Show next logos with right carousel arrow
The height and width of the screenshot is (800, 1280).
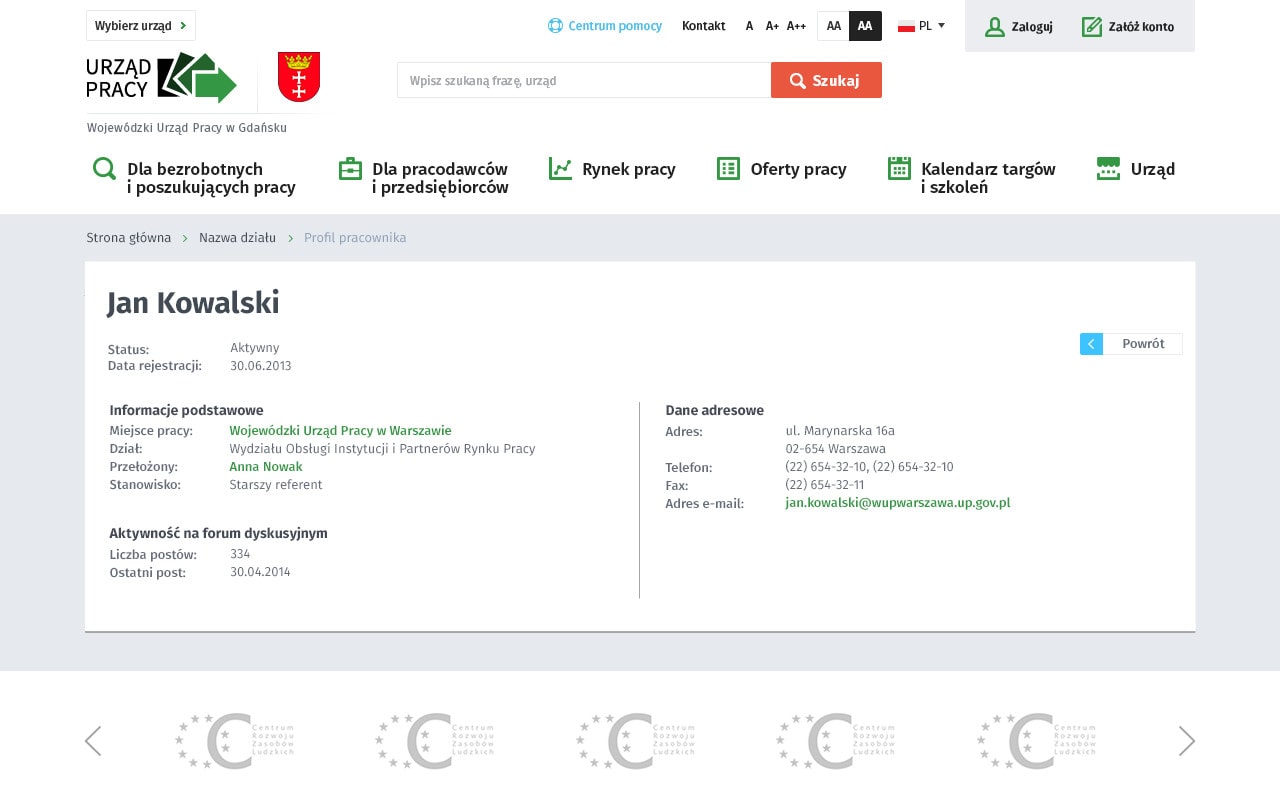(x=1187, y=741)
